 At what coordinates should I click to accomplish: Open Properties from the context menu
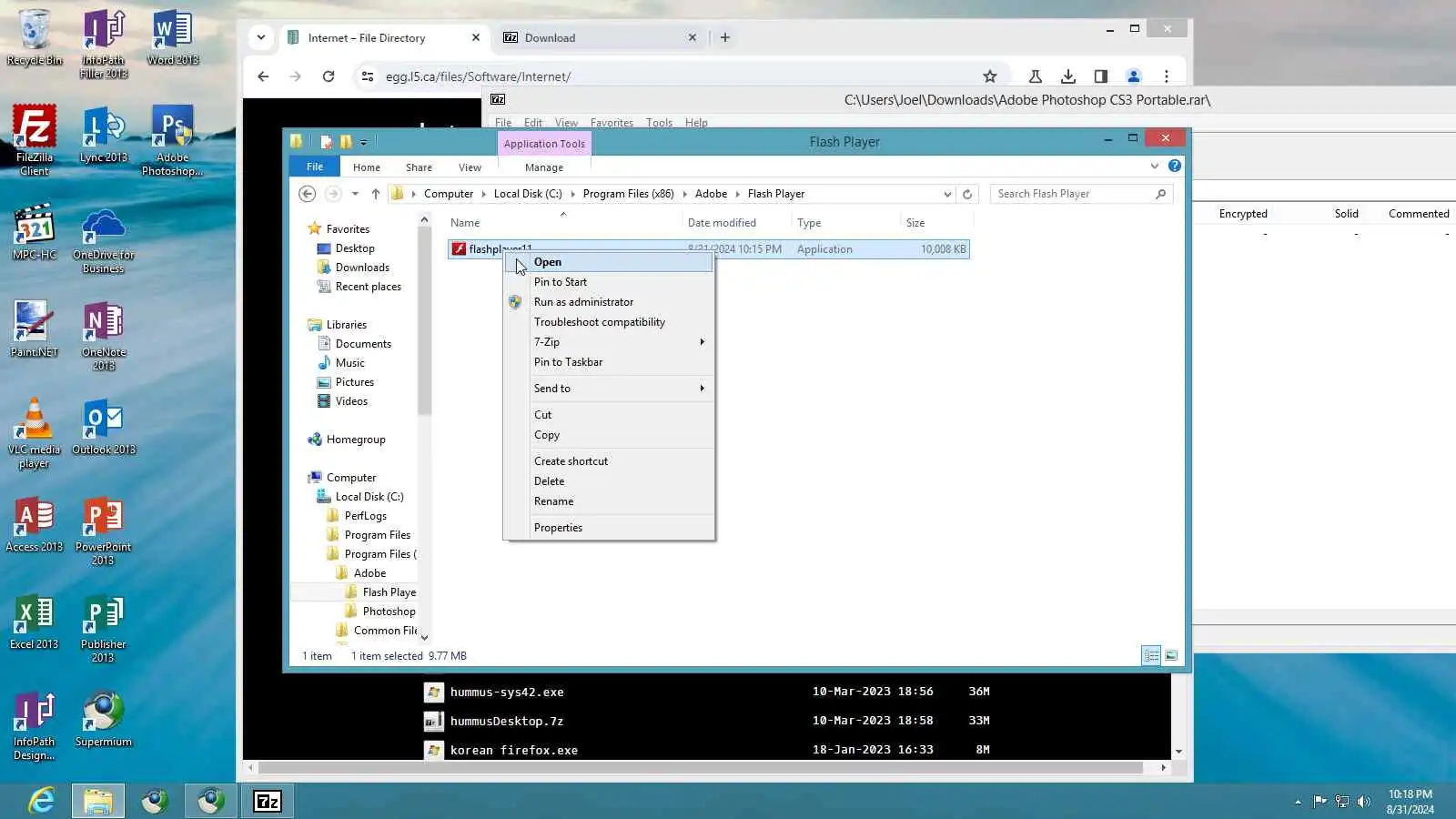click(x=609, y=528)
